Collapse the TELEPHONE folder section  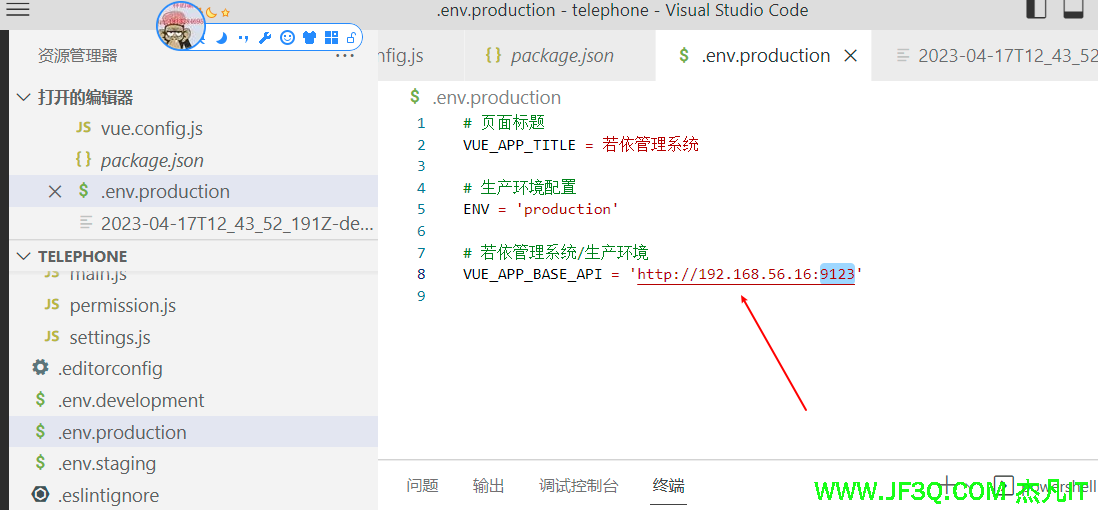[x=23, y=256]
